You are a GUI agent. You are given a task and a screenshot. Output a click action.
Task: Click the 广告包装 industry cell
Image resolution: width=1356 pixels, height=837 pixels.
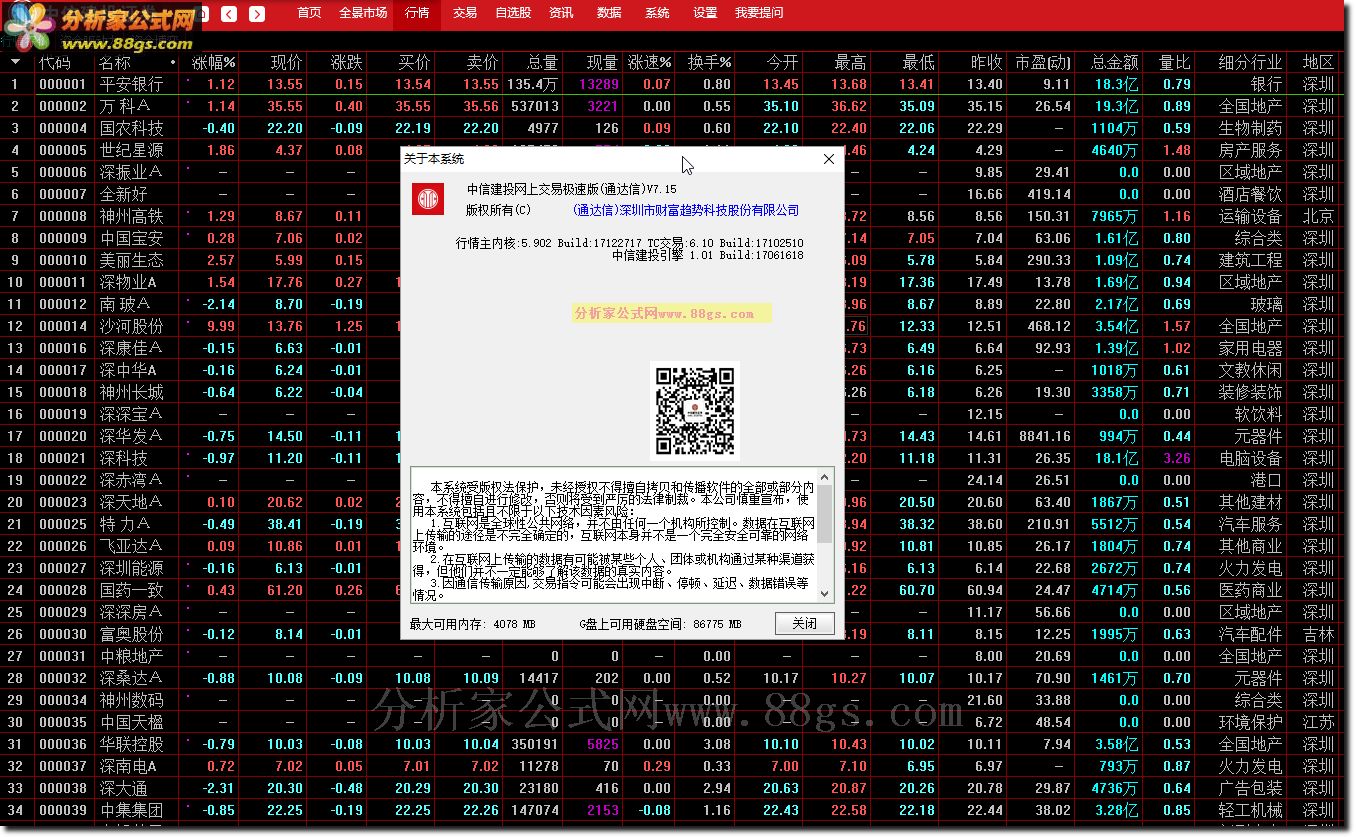1250,788
